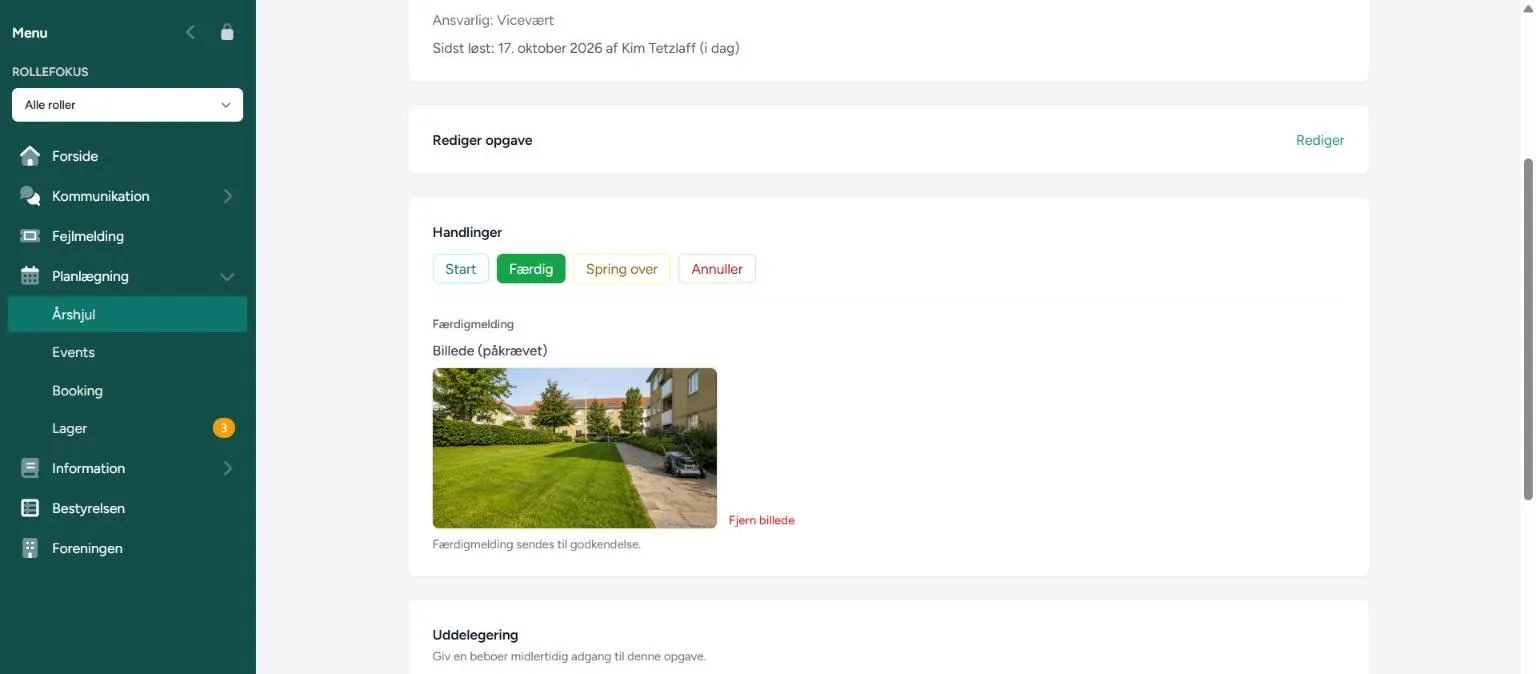Click the Start action button

click(x=460, y=269)
